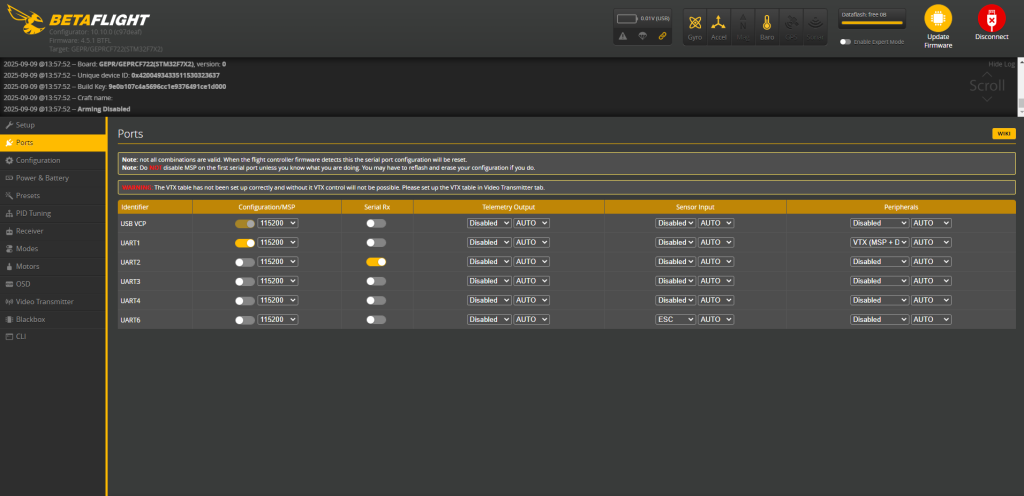
Task: Open UART6 Telemetry Output dropdown
Action: click(489, 320)
